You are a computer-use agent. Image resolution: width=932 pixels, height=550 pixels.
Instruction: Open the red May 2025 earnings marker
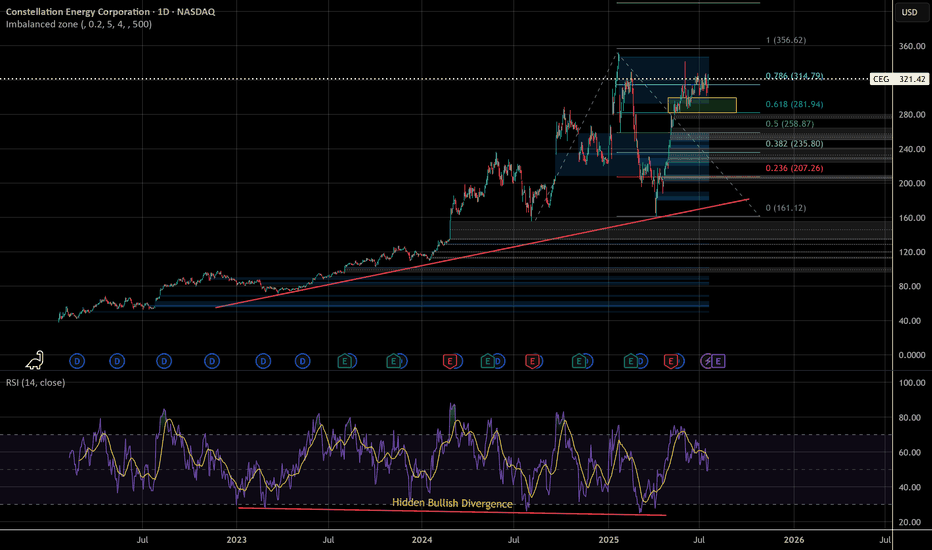pos(671,361)
